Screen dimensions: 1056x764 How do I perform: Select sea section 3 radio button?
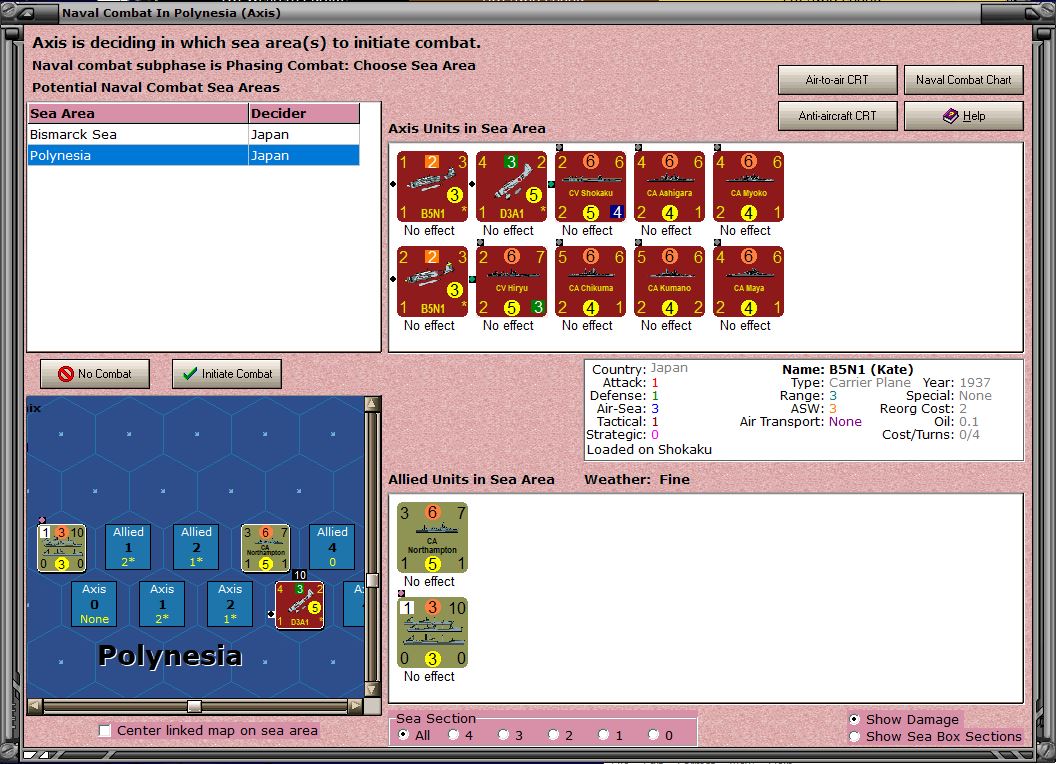point(503,735)
